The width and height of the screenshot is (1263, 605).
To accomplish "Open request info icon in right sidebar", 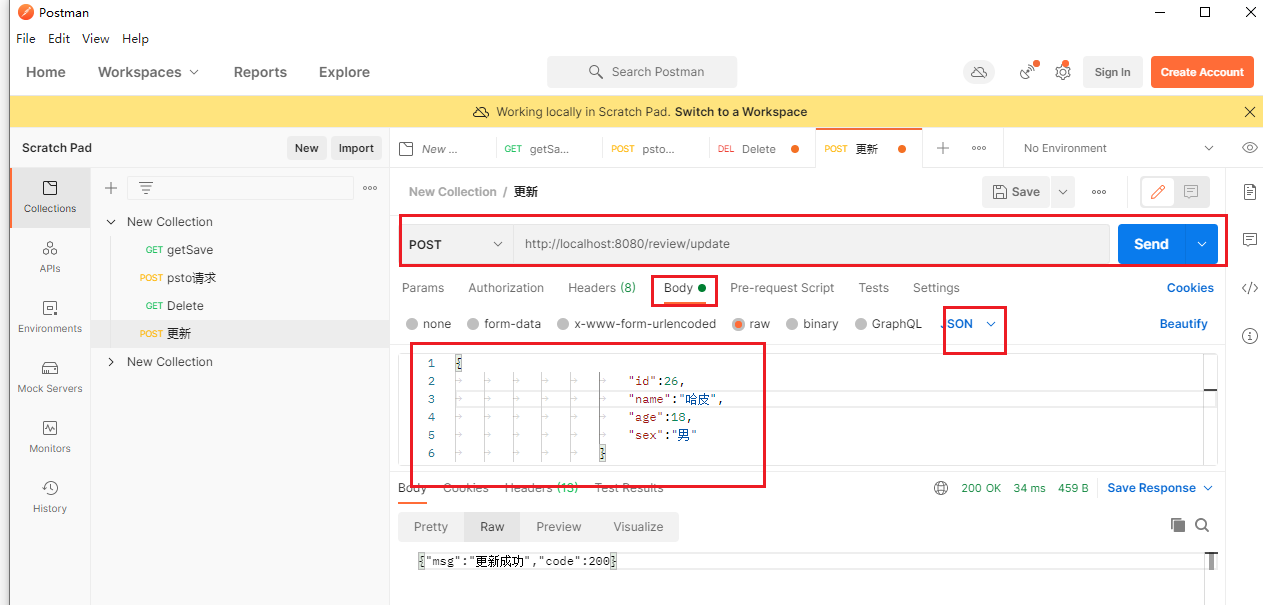I will [1250, 336].
